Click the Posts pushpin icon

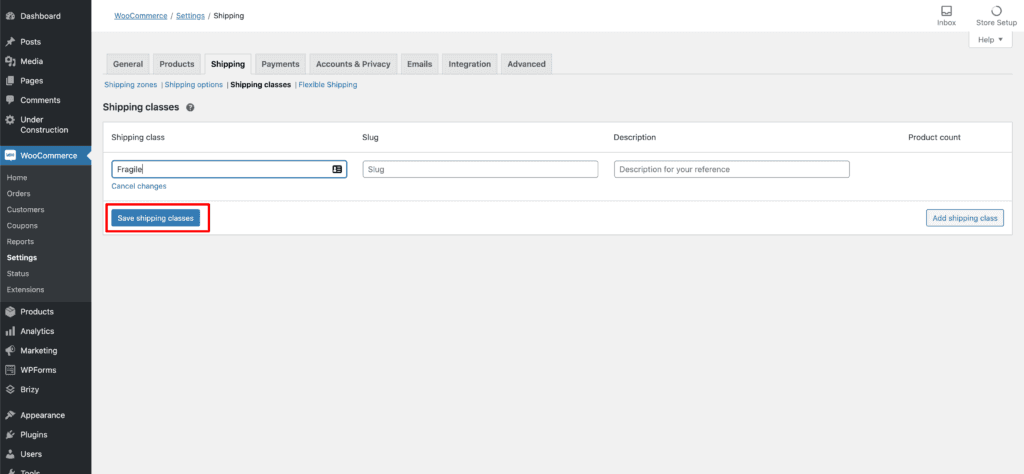[x=10, y=42]
